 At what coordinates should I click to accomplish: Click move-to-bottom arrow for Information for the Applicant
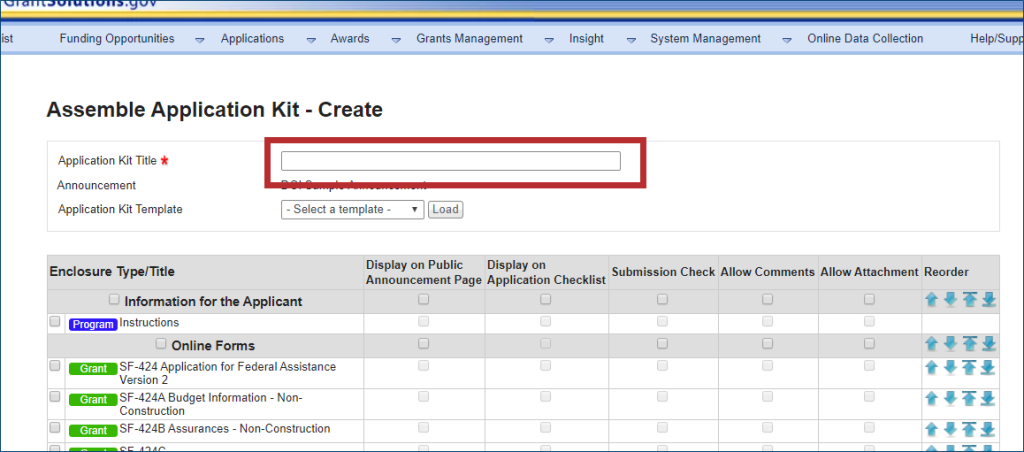click(x=989, y=300)
